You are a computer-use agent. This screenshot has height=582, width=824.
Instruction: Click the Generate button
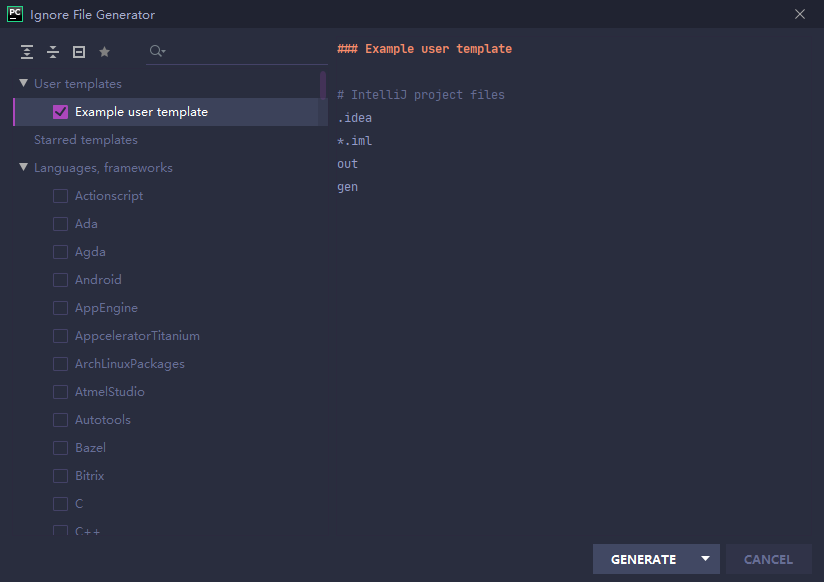(x=643, y=559)
